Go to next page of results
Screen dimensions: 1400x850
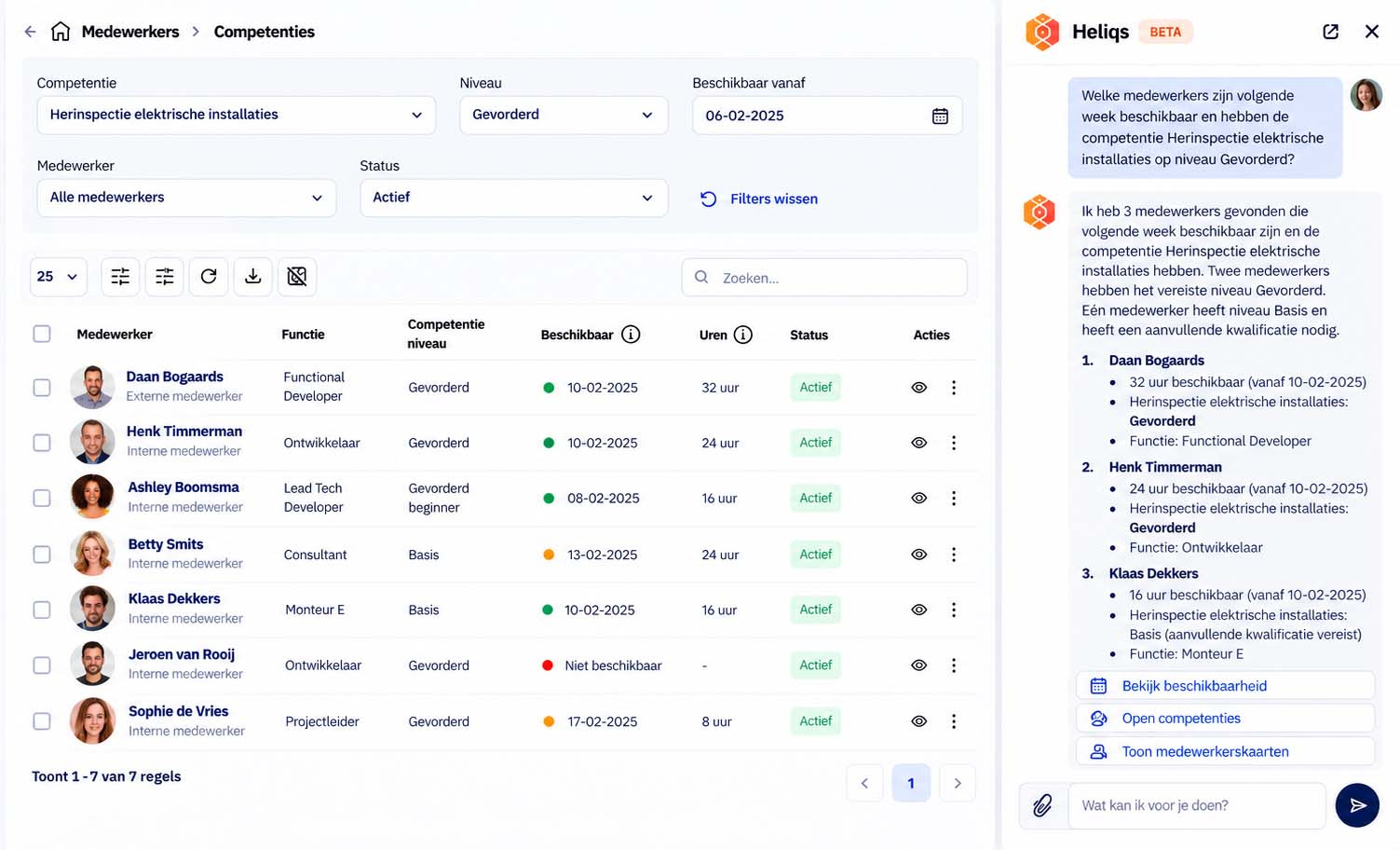[x=958, y=783]
